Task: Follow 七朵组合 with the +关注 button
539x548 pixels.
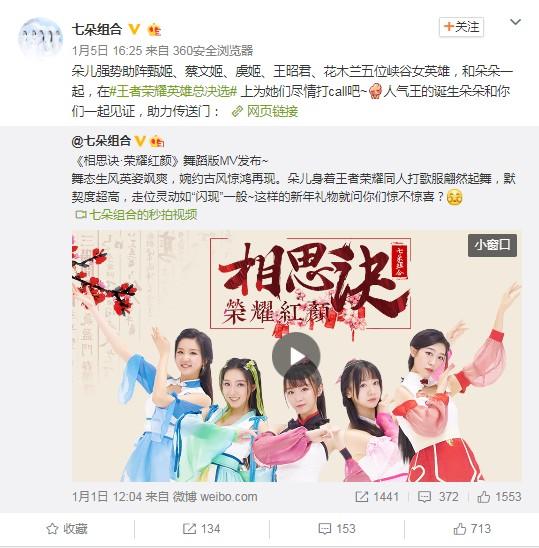Action: [461, 27]
